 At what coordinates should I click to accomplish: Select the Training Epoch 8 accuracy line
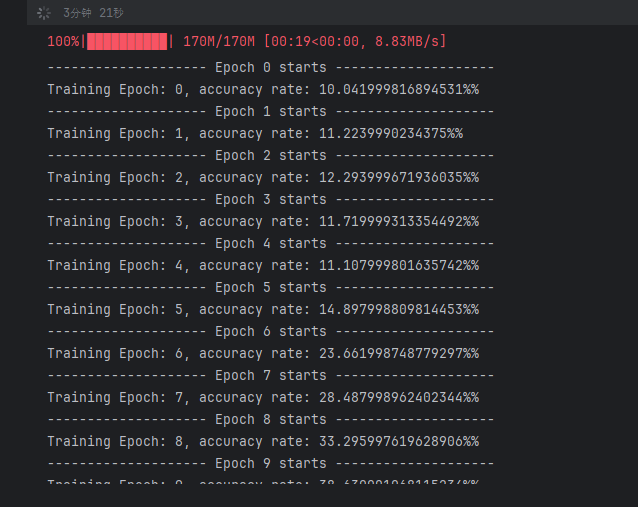point(263,441)
